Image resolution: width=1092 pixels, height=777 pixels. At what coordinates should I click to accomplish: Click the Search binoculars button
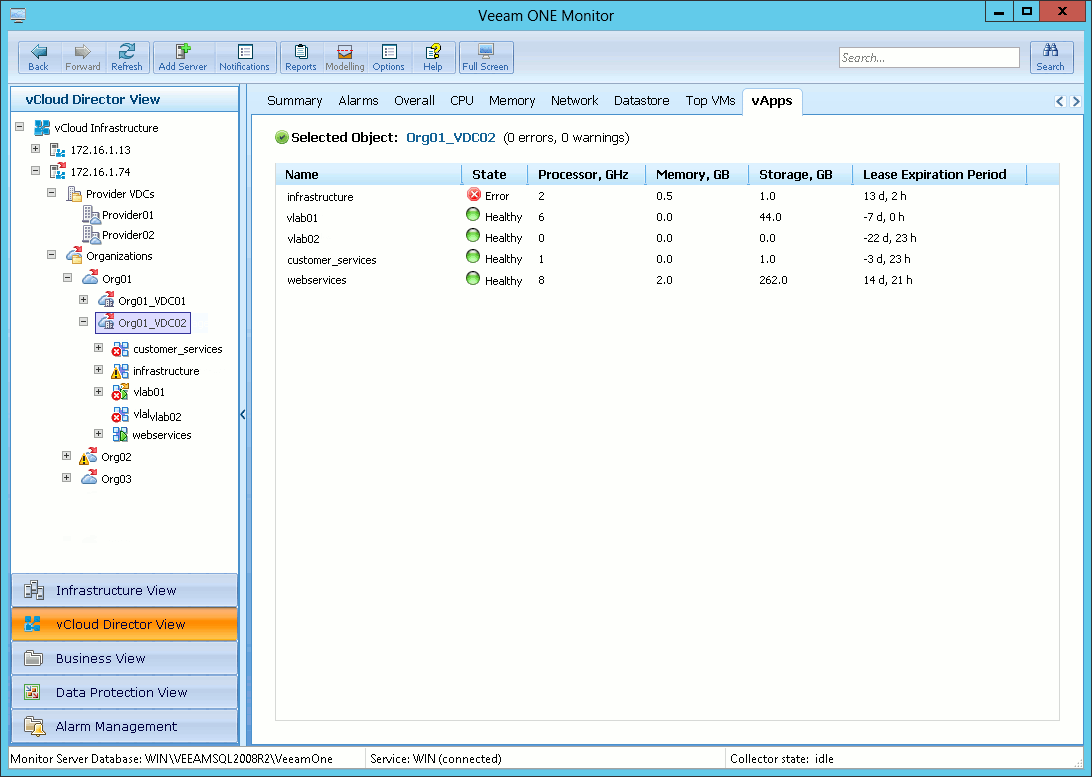[x=1050, y=57]
